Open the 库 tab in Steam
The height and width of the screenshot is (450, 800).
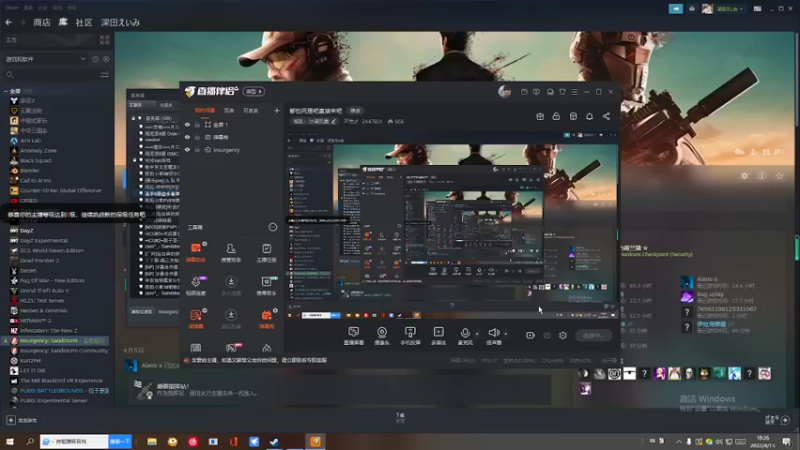click(63, 22)
